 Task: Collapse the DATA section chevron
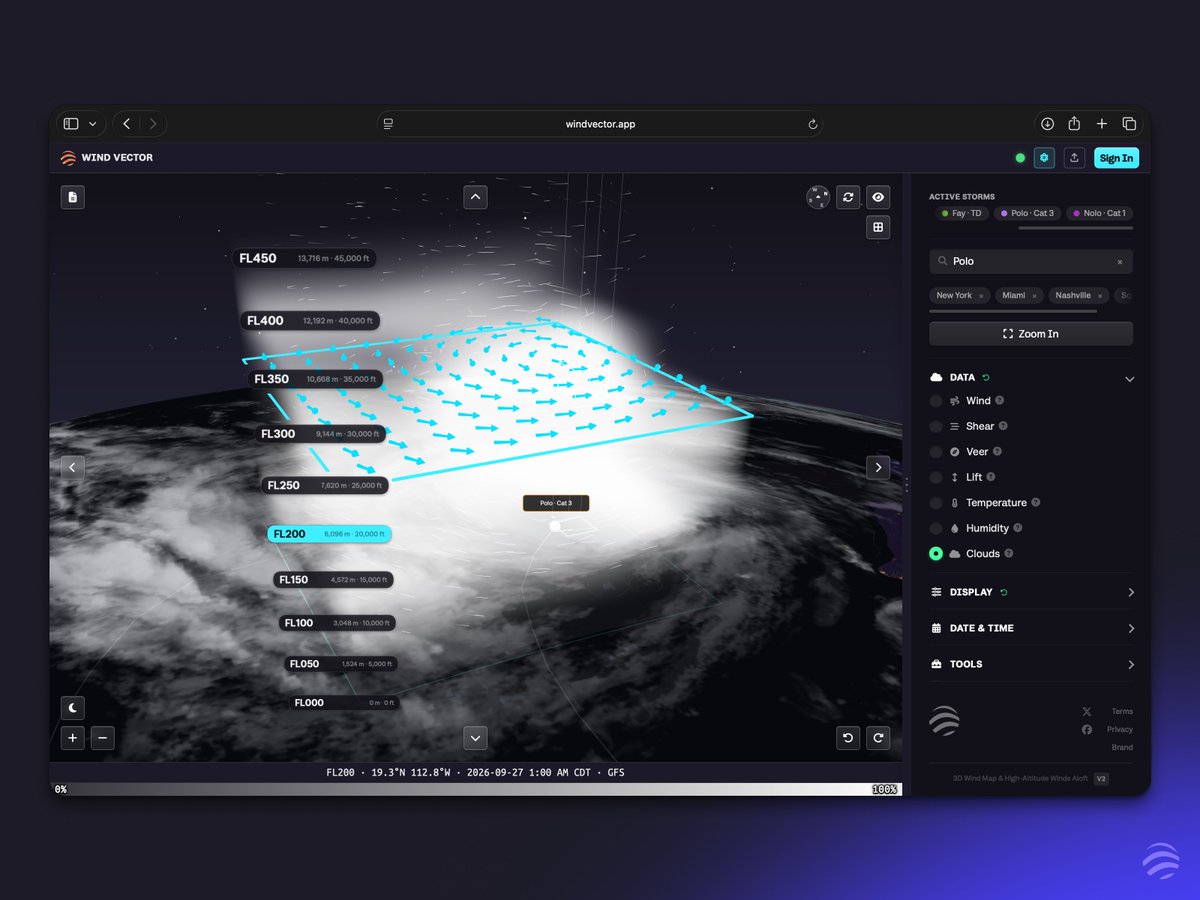1130,379
